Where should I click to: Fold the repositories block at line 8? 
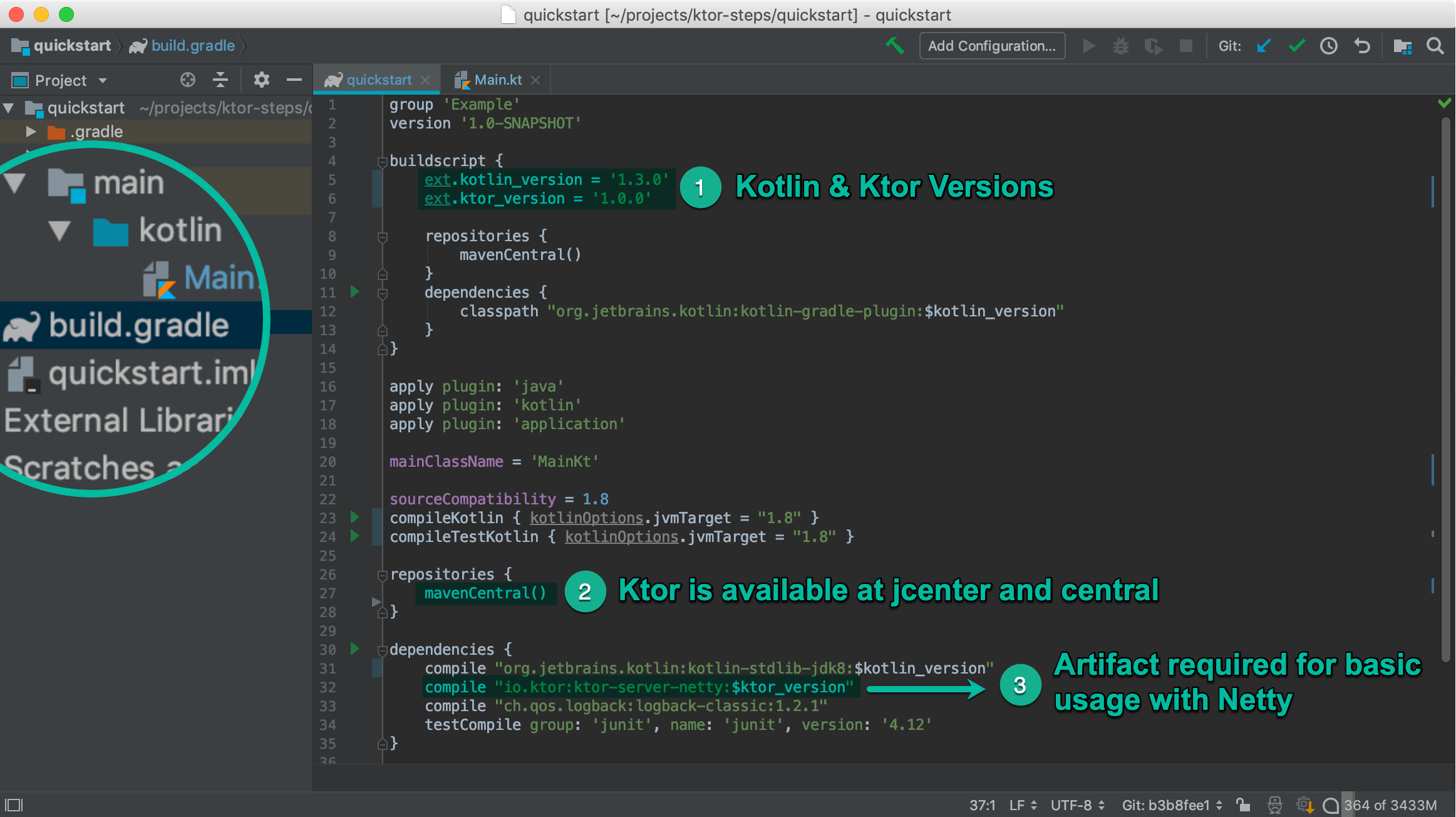[x=382, y=237]
